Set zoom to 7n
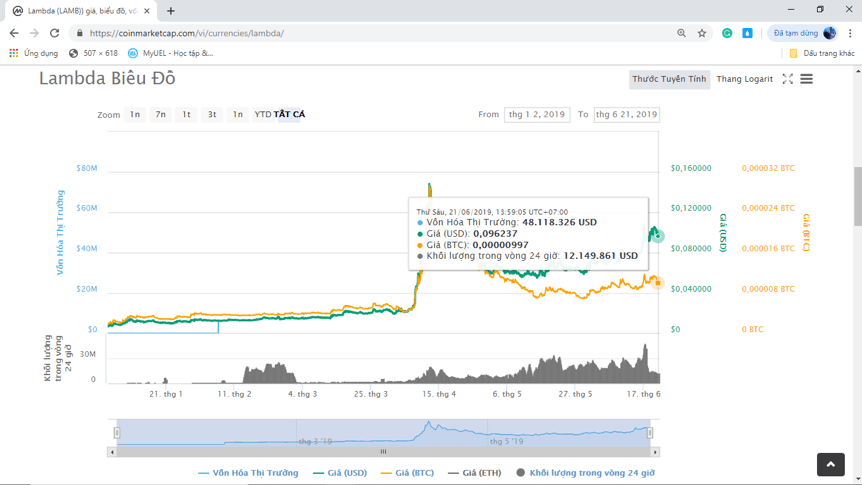Image resolution: width=862 pixels, height=485 pixels. 161,114
